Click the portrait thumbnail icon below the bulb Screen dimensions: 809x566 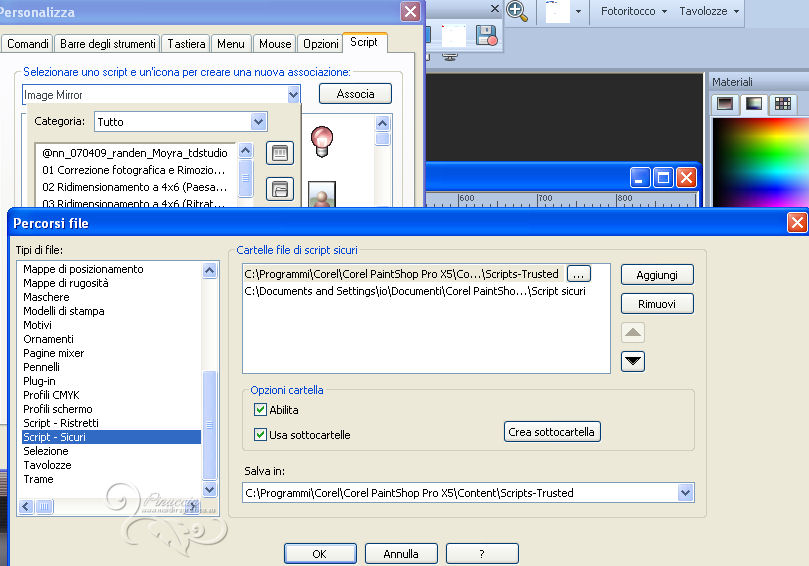point(322,195)
